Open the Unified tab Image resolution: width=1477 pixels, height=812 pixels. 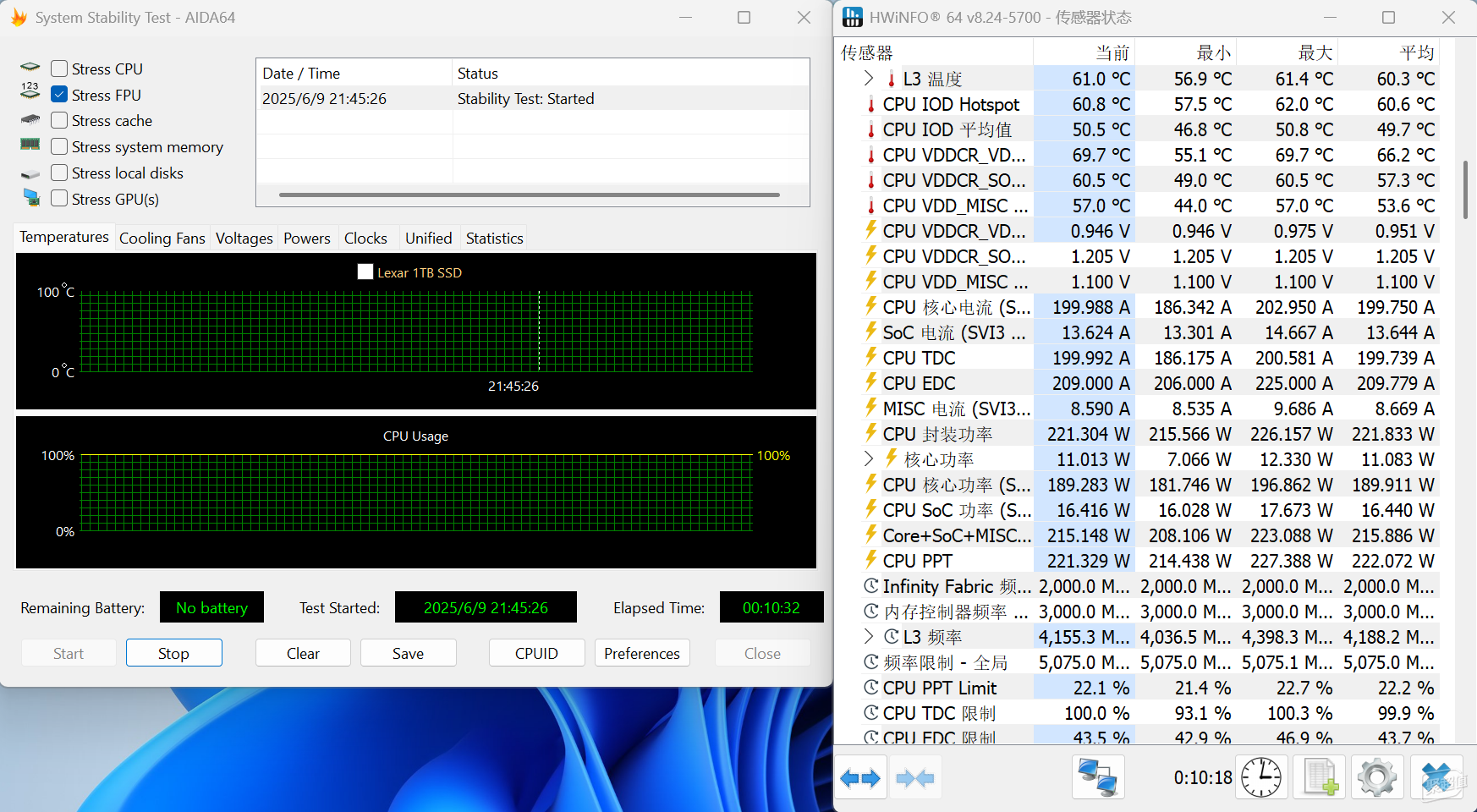(429, 239)
